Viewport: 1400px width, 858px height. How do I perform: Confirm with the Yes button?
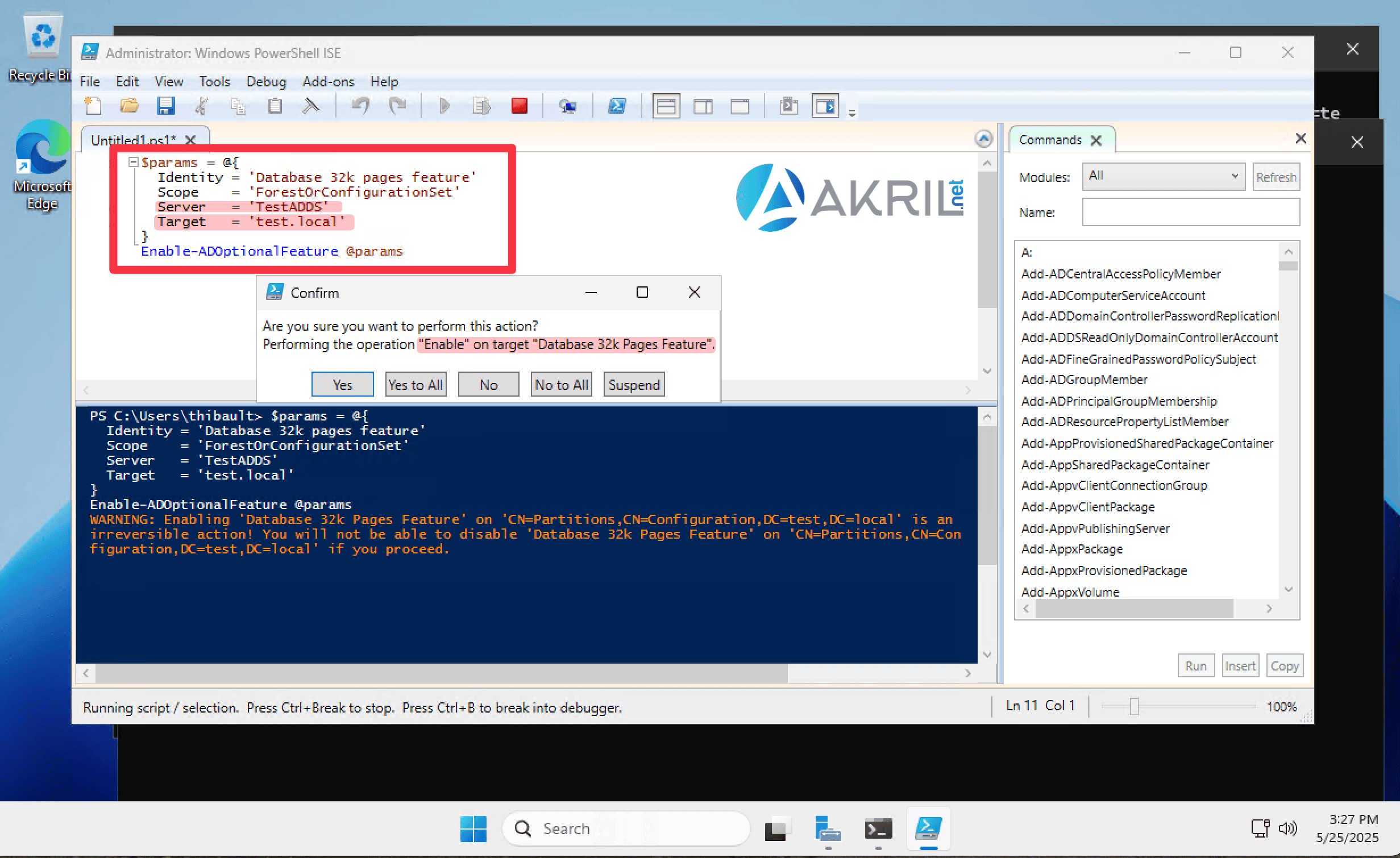tap(342, 385)
